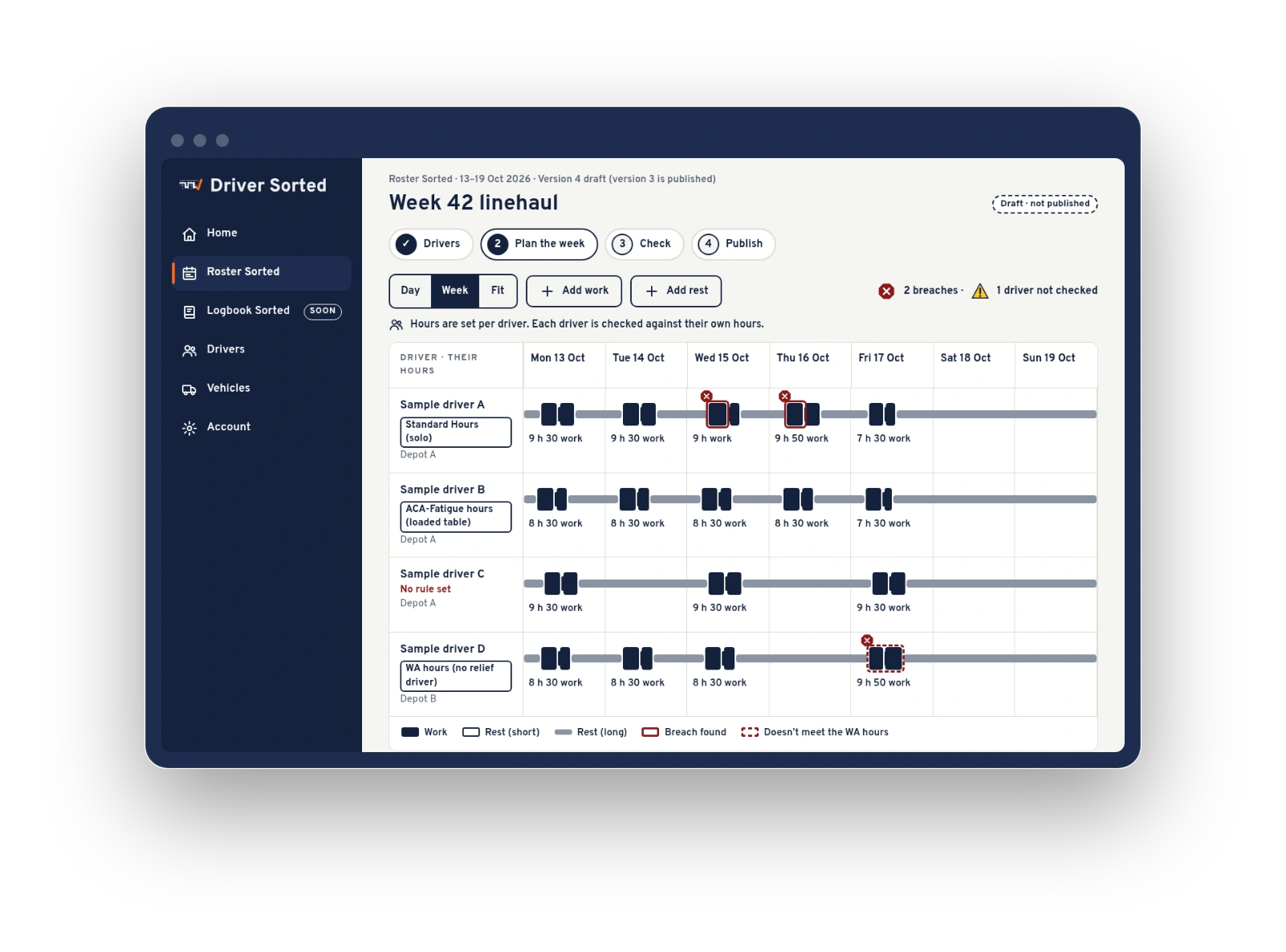Open ACA-Fatigue hours rule for driver B
The height and width of the screenshot is (952, 1286).
click(x=456, y=516)
